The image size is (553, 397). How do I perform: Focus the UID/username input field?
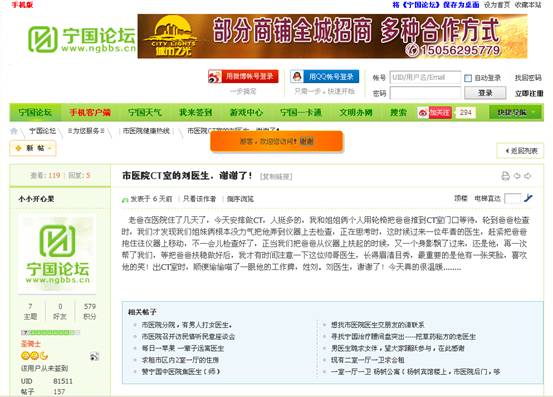click(425, 77)
